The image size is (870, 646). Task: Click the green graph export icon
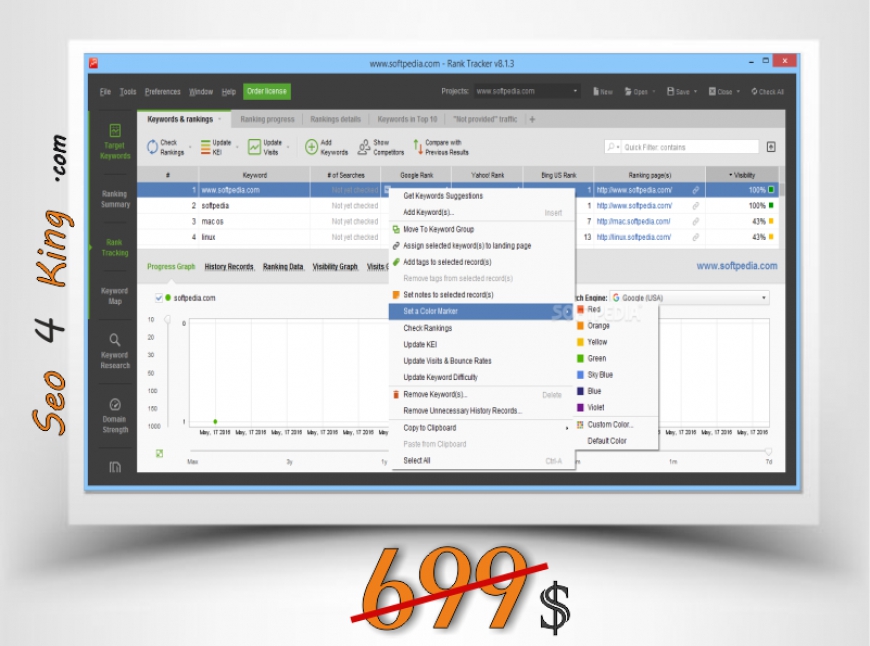click(159, 453)
